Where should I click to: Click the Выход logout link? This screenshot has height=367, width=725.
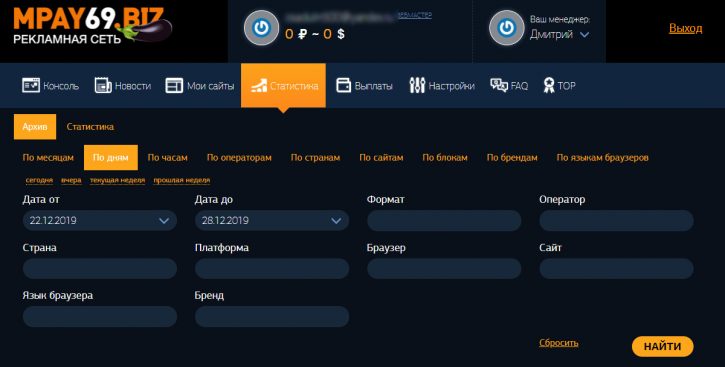point(686,28)
